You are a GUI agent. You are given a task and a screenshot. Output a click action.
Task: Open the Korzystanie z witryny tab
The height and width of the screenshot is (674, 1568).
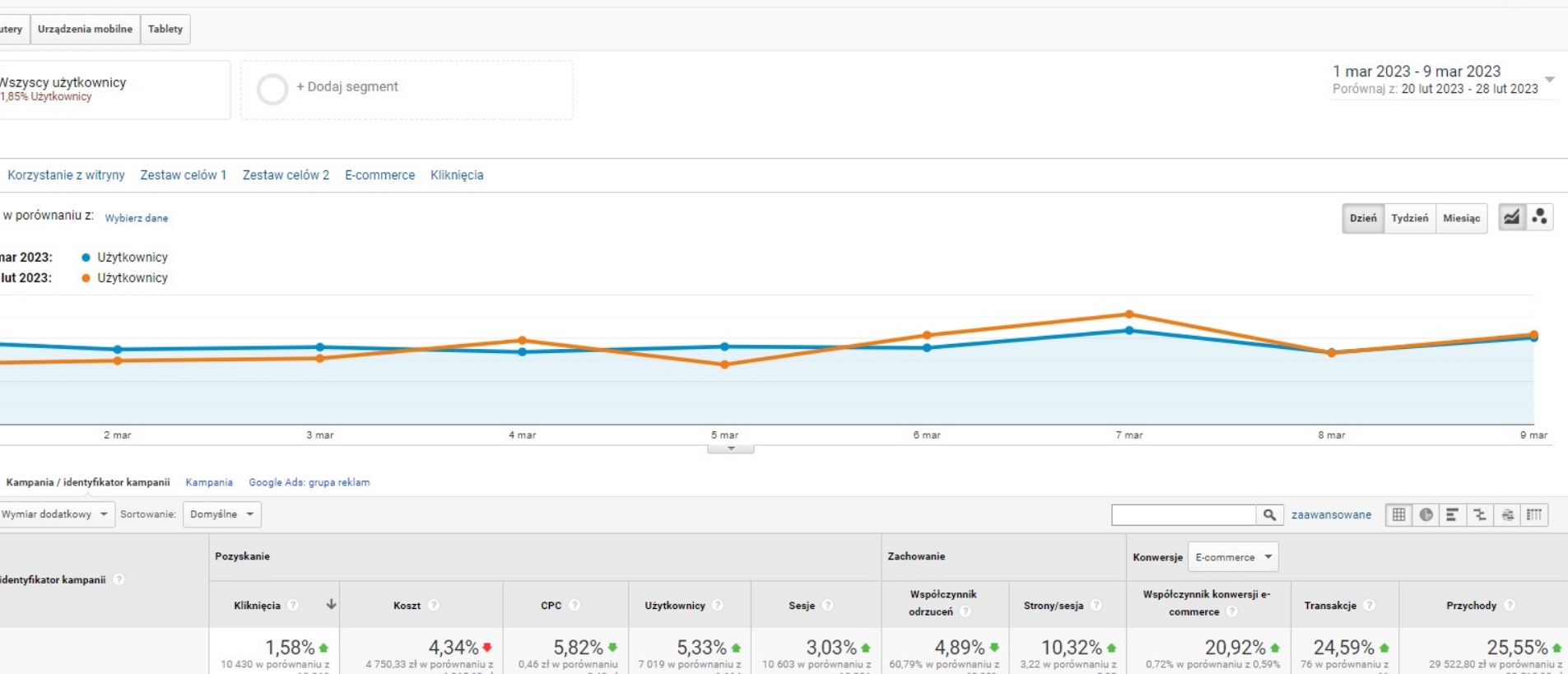(x=66, y=175)
